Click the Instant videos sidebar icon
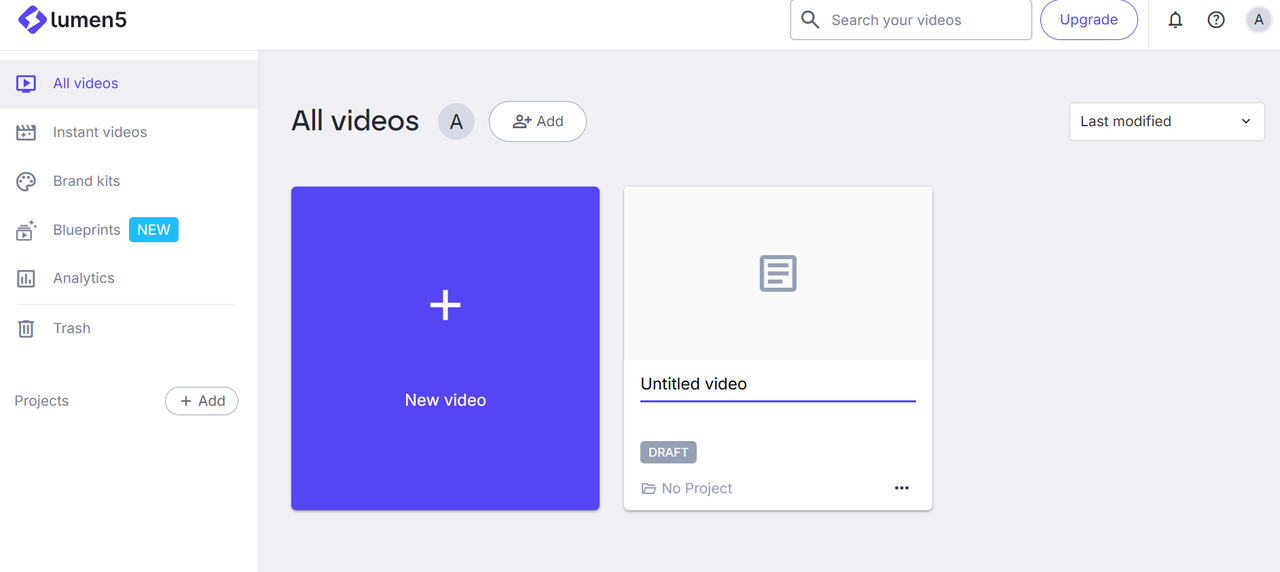Screen dimensions: 1280x572 coord(26,132)
